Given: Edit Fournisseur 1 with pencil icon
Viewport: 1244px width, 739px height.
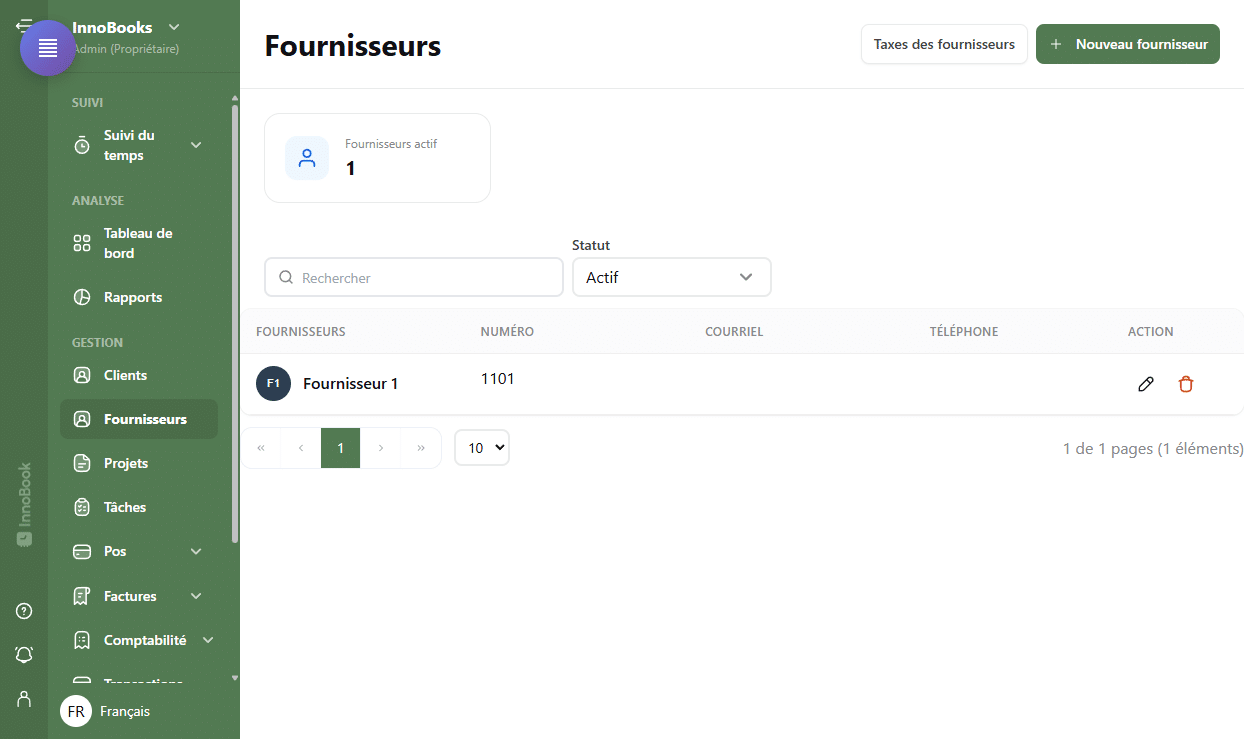Looking at the screenshot, I should click(1146, 384).
